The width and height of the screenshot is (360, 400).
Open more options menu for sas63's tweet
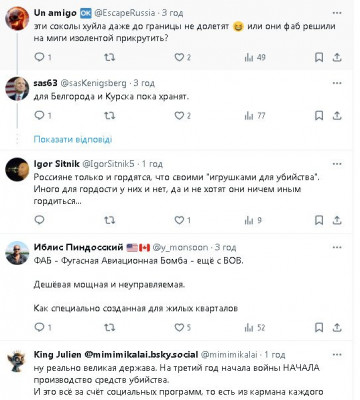point(337,83)
